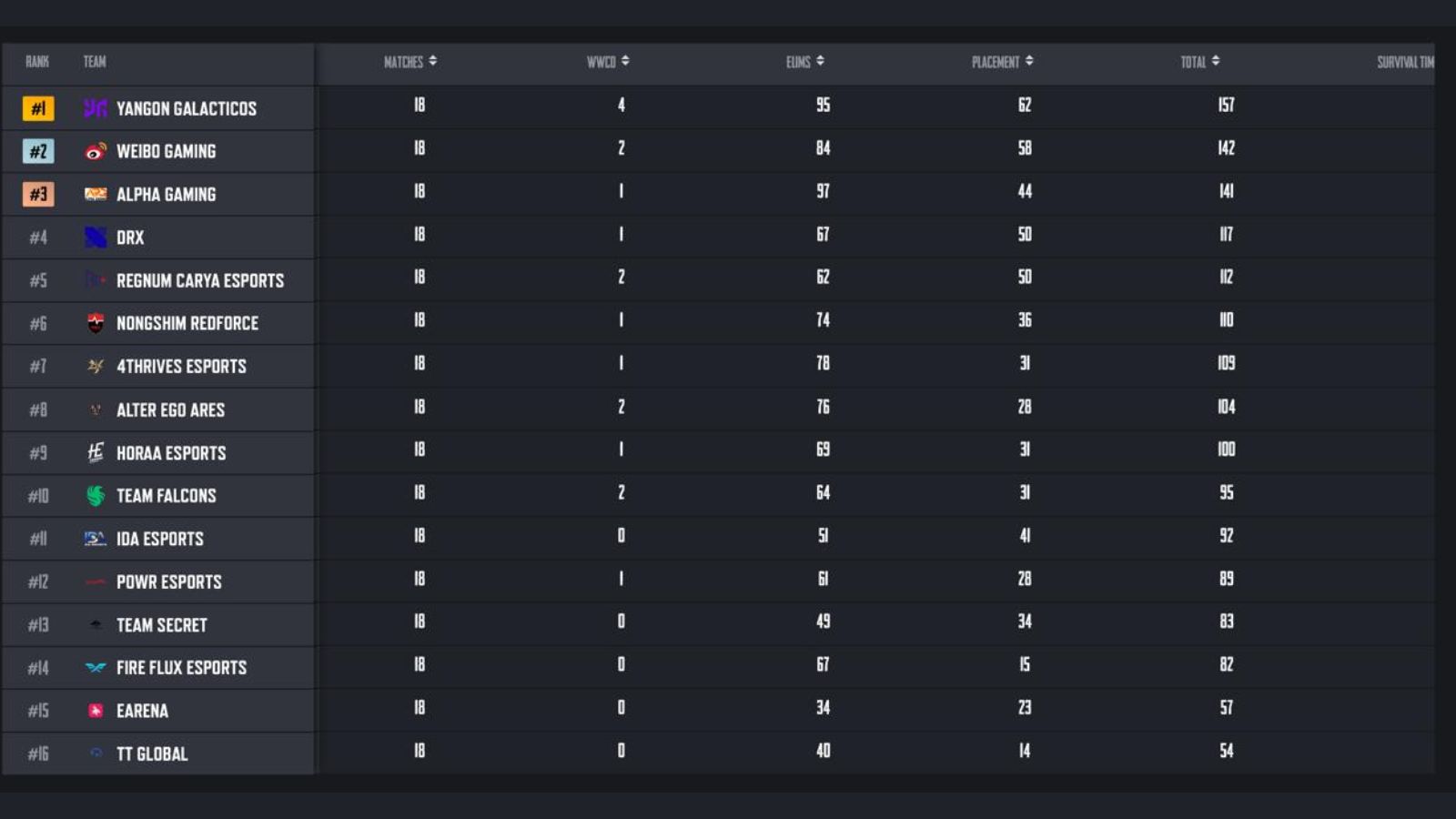Click elims 97 for Alpha Gaming
Screen dimensions: 1456x819
tap(823, 191)
